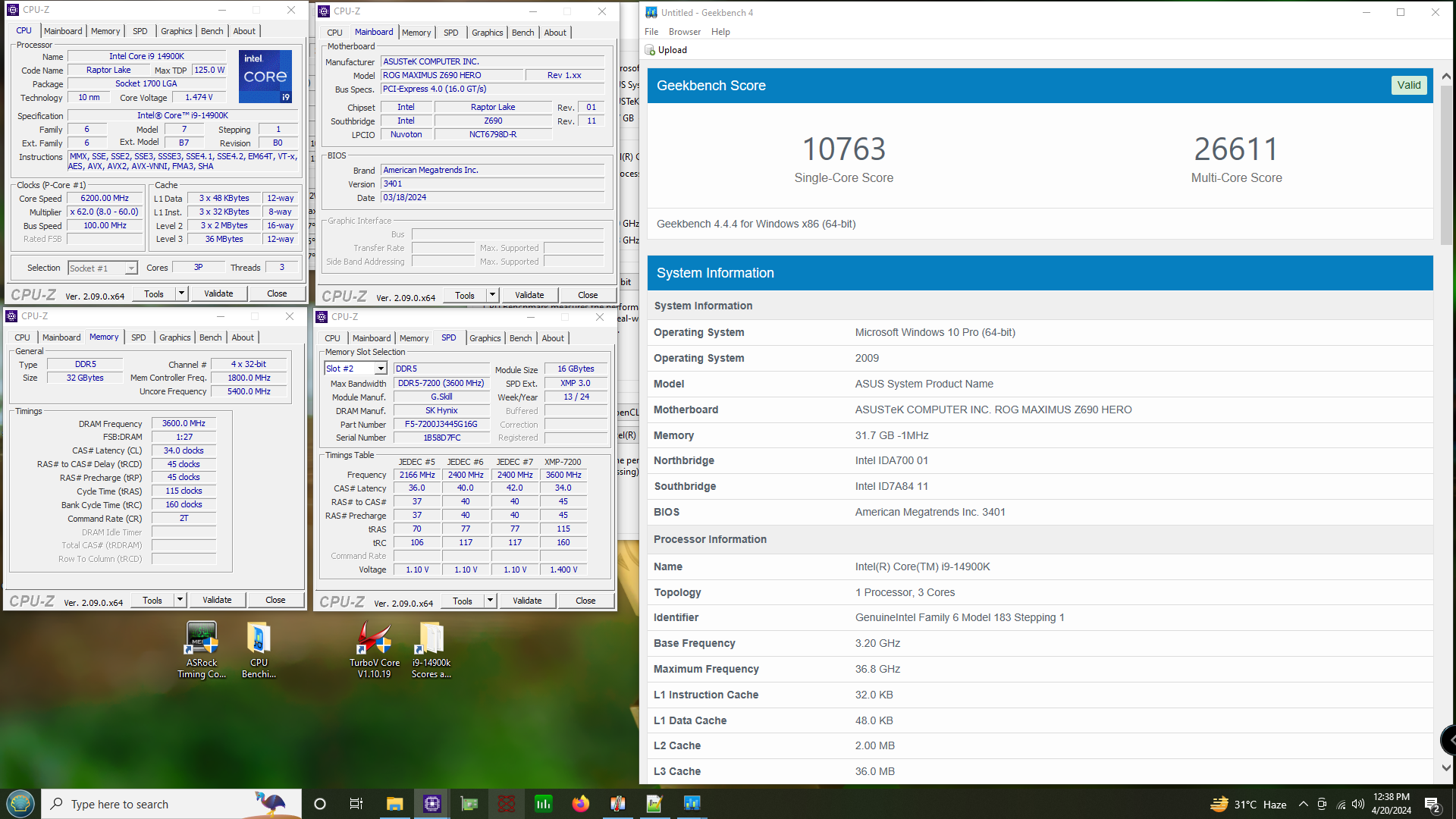Click the taskbar clock showing 12:38 PM

1392,804
